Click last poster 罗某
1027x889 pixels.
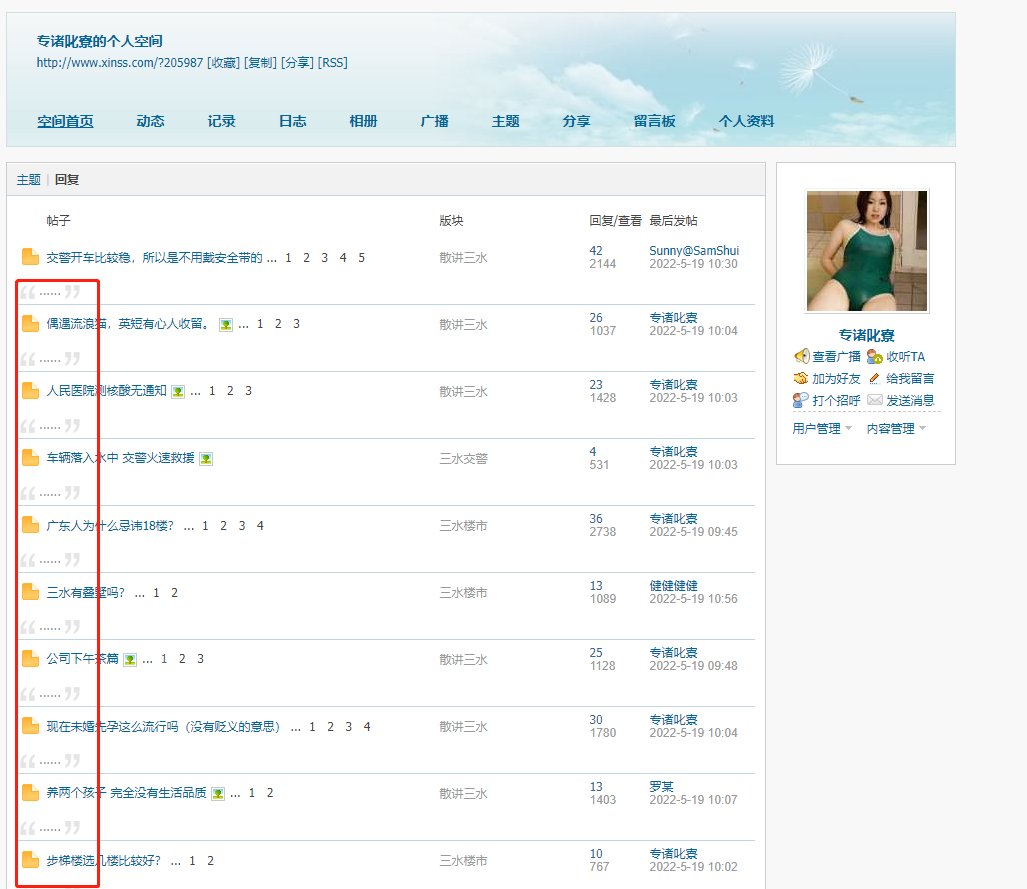(662, 786)
